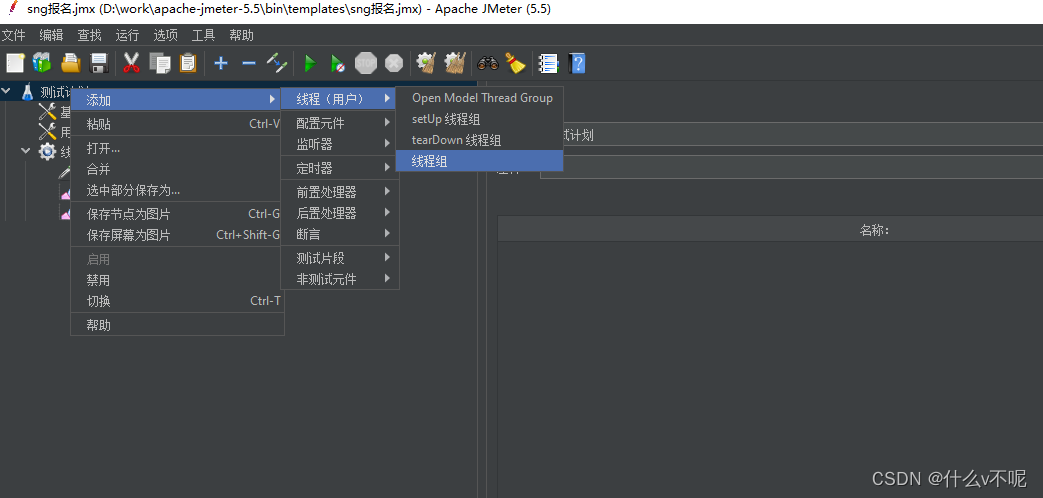The height and width of the screenshot is (498, 1043).
Task: Choose setUp 线程组 option
Action: coord(480,119)
